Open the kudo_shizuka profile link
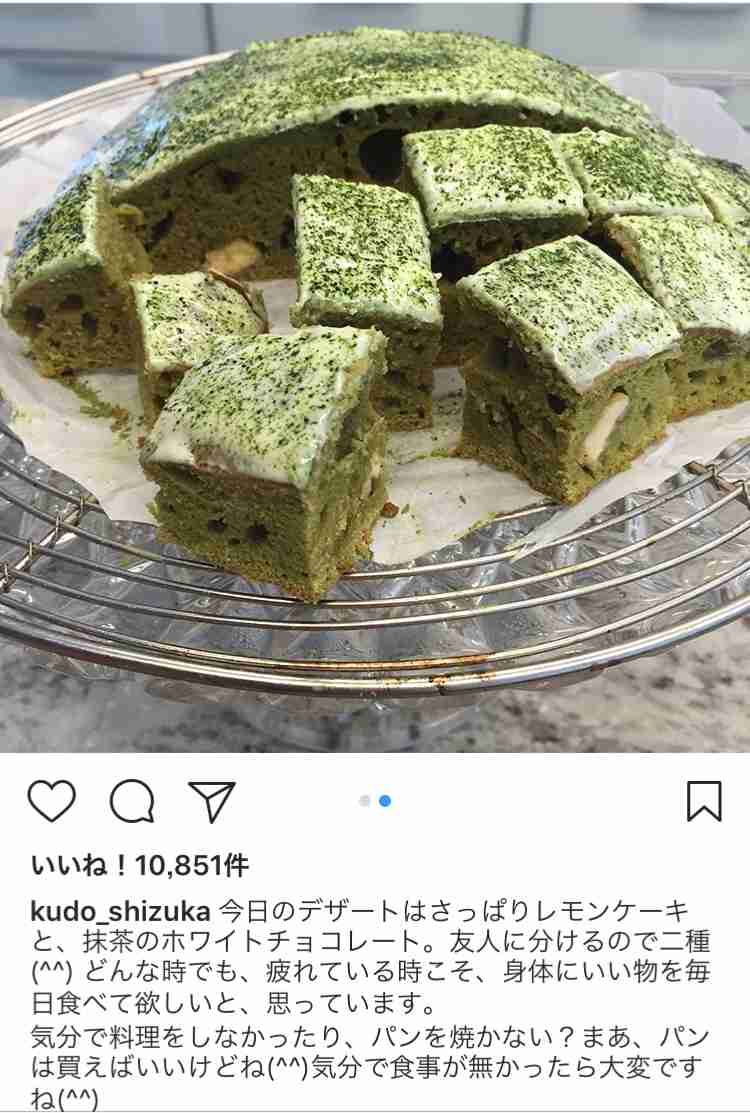The height and width of the screenshot is (1113, 750). (x=121, y=911)
